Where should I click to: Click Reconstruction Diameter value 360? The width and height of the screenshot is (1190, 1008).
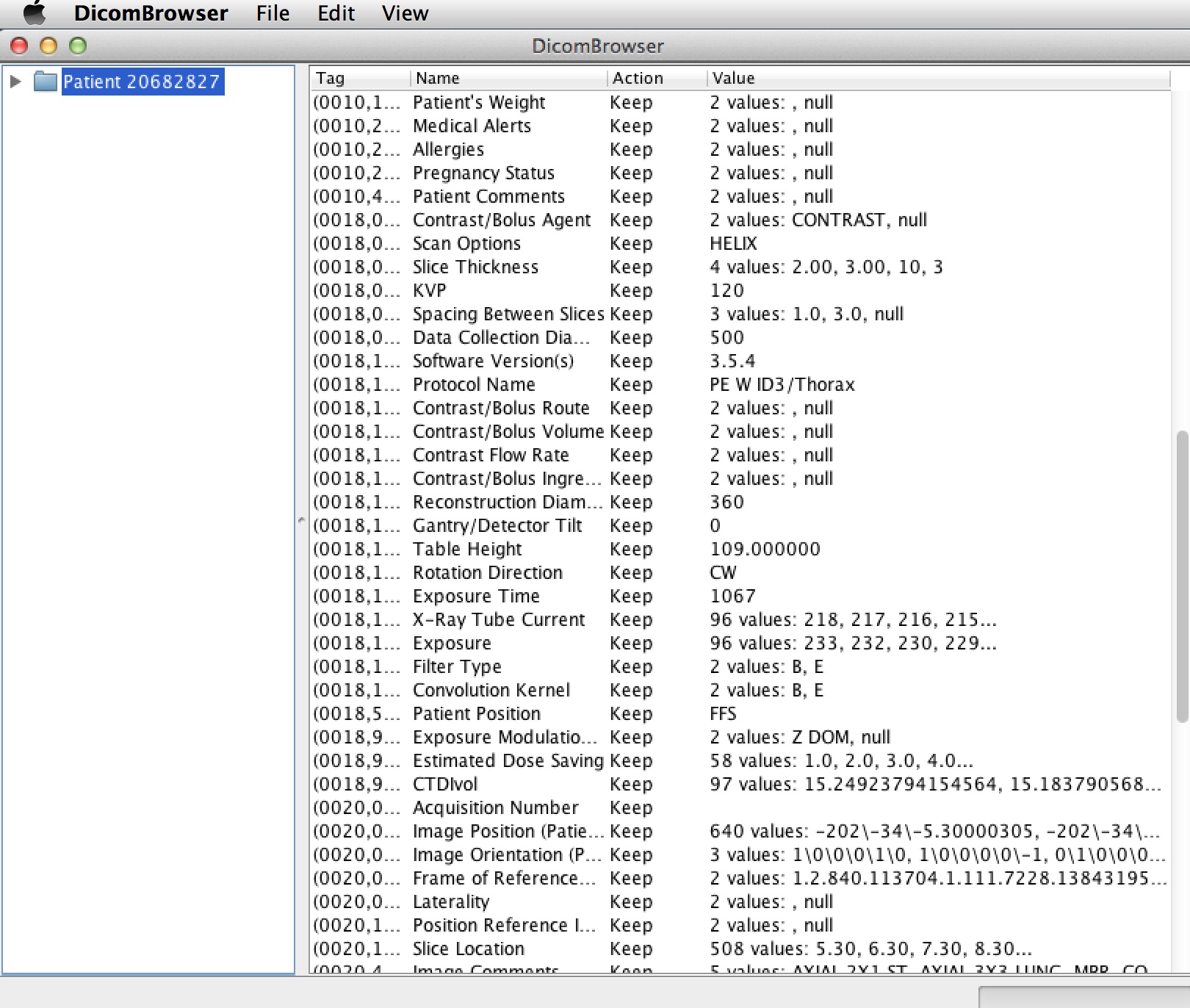(727, 502)
